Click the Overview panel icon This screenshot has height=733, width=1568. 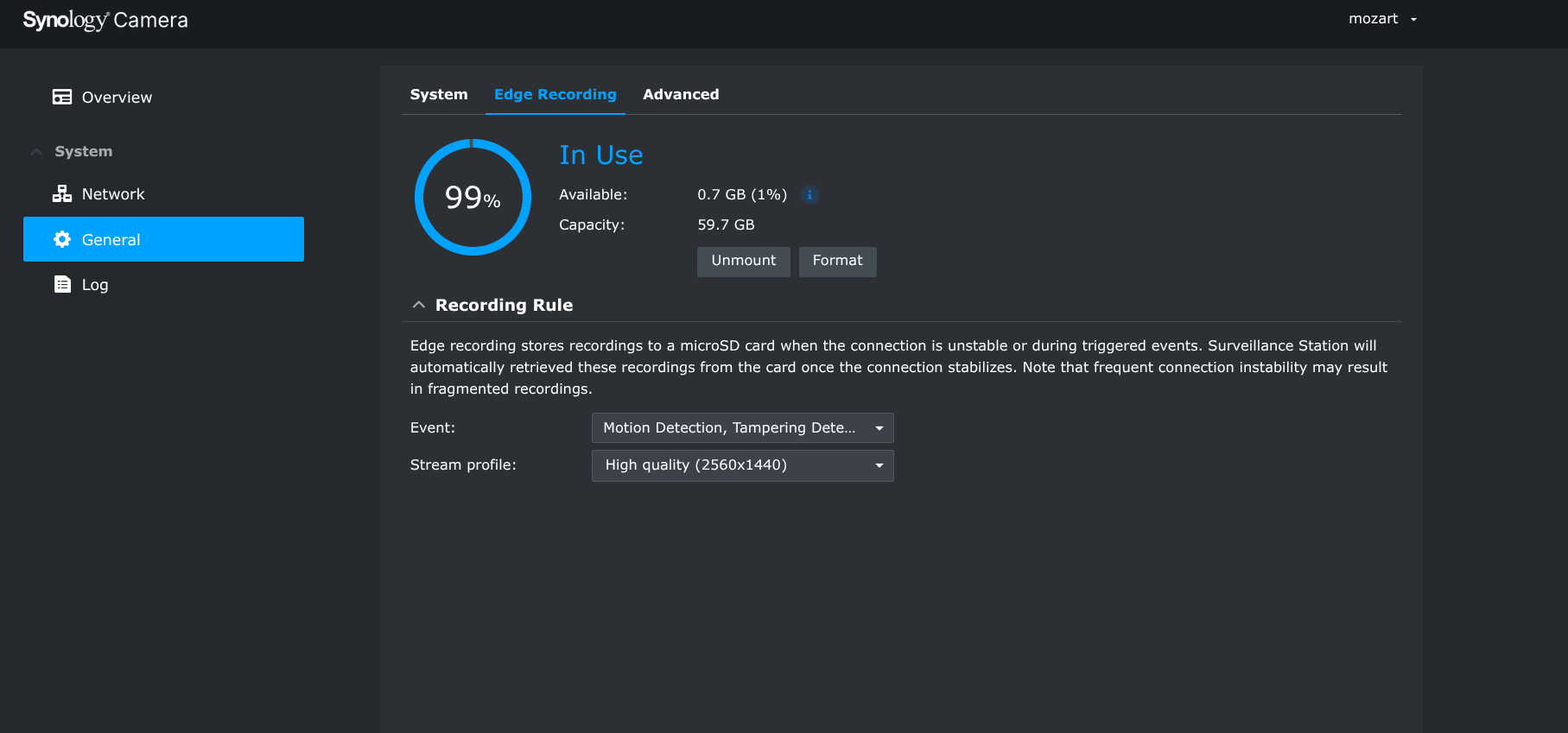click(x=62, y=97)
